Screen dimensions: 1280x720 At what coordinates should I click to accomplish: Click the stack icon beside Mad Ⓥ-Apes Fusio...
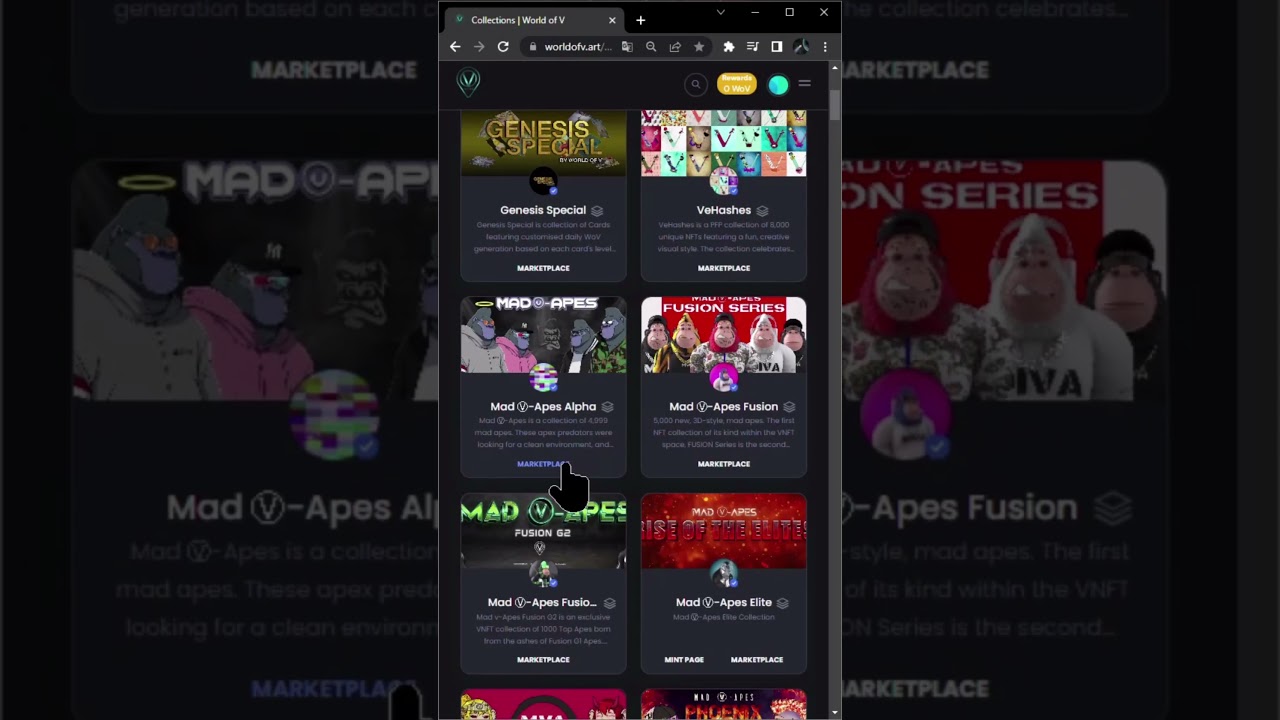pos(609,603)
